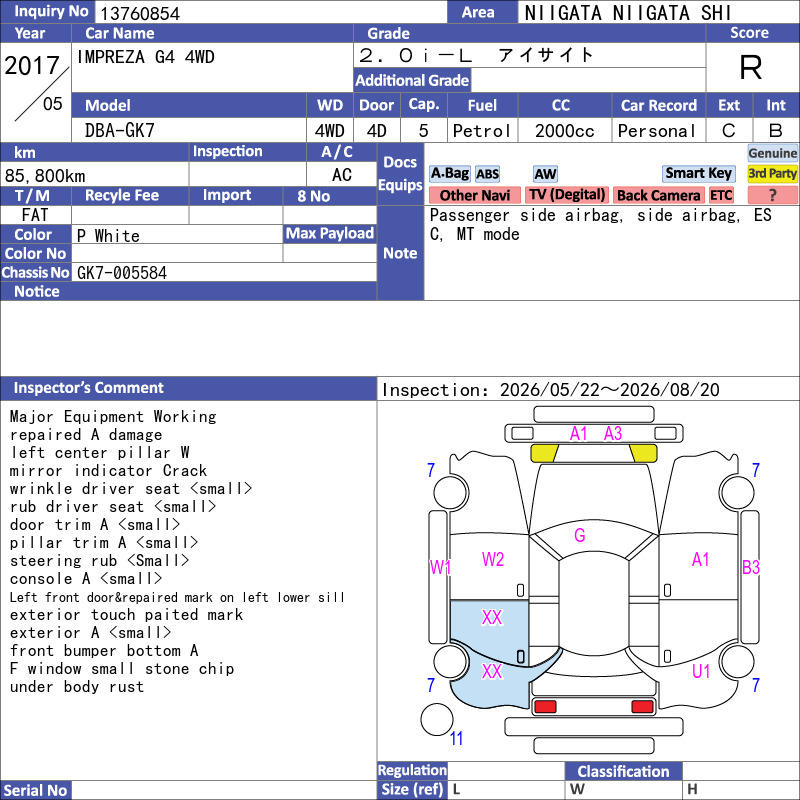Click the Notice header bar
Viewport: 800px width, 800px height.
[188, 291]
